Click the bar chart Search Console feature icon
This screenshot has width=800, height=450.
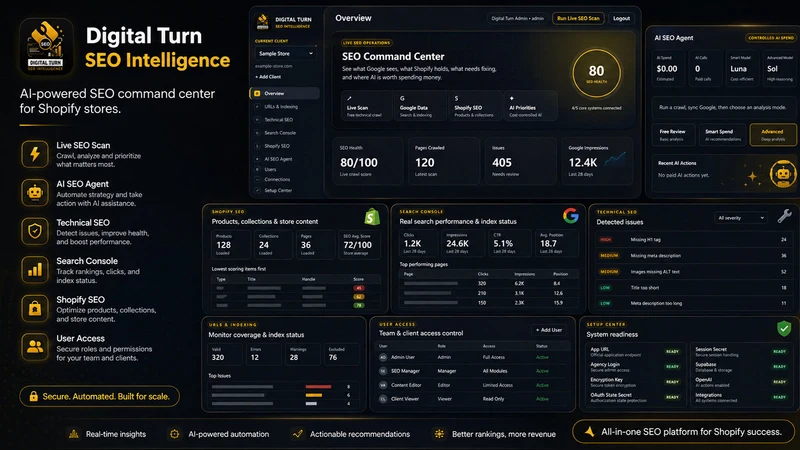click(35, 269)
